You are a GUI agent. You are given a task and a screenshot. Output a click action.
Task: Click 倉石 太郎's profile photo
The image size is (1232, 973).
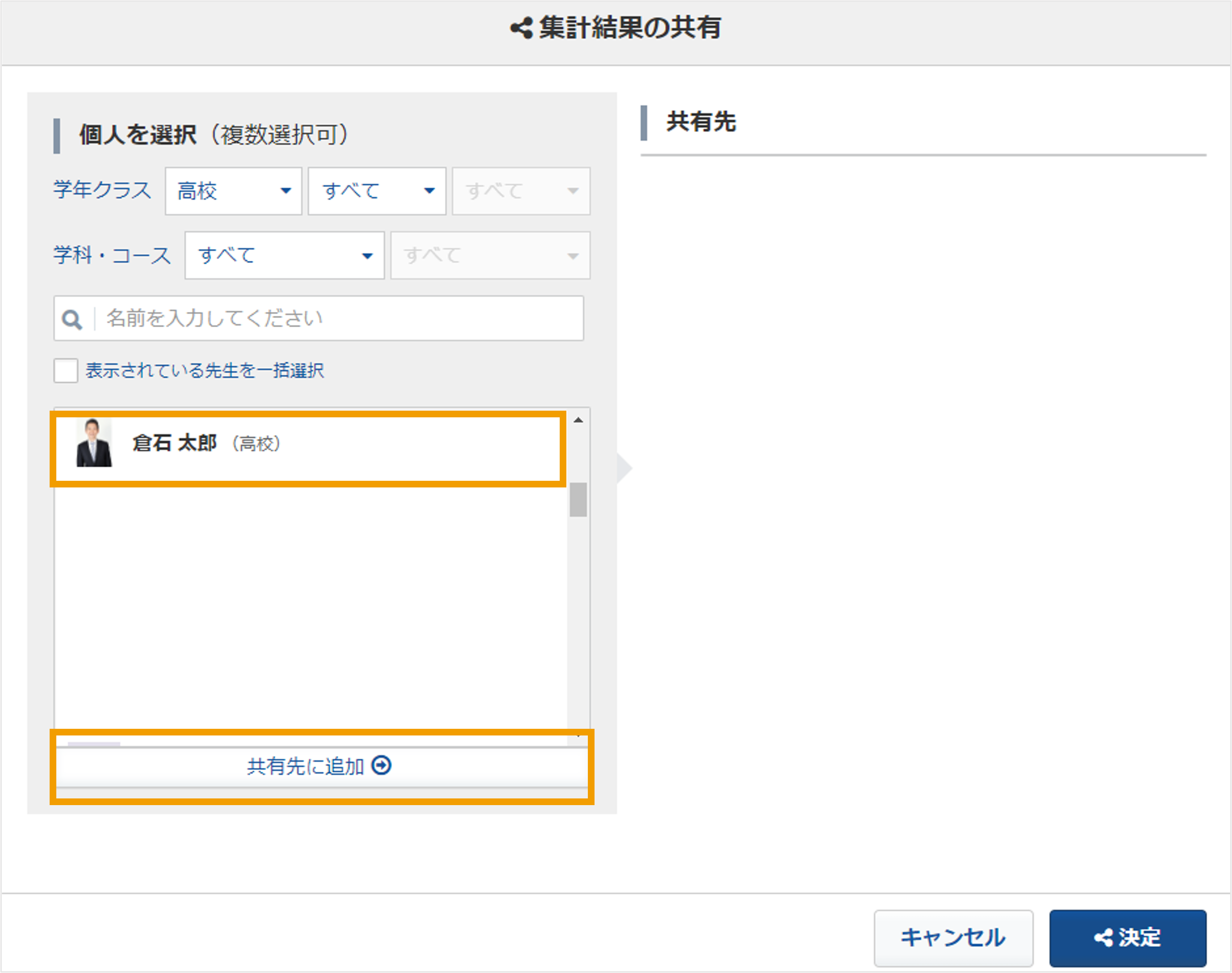click(94, 443)
